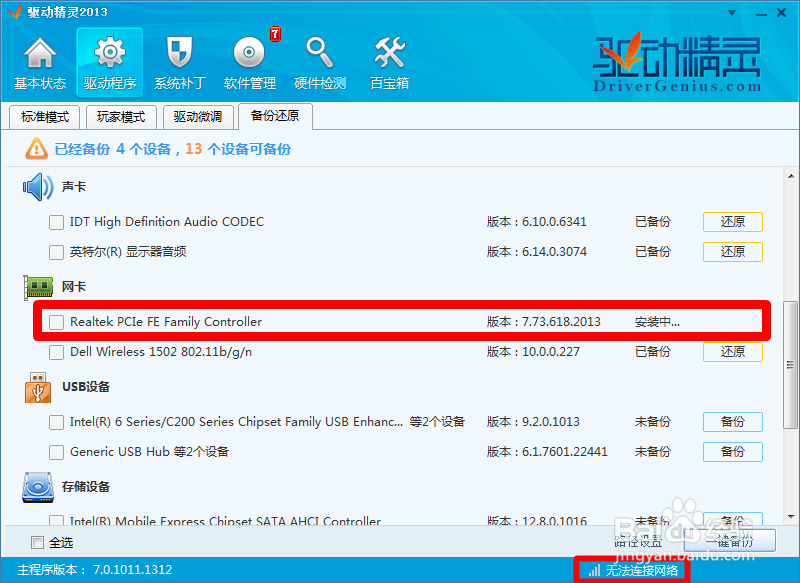Toggle the 全选 select-all checkbox
The height and width of the screenshot is (583, 800).
click(37, 542)
